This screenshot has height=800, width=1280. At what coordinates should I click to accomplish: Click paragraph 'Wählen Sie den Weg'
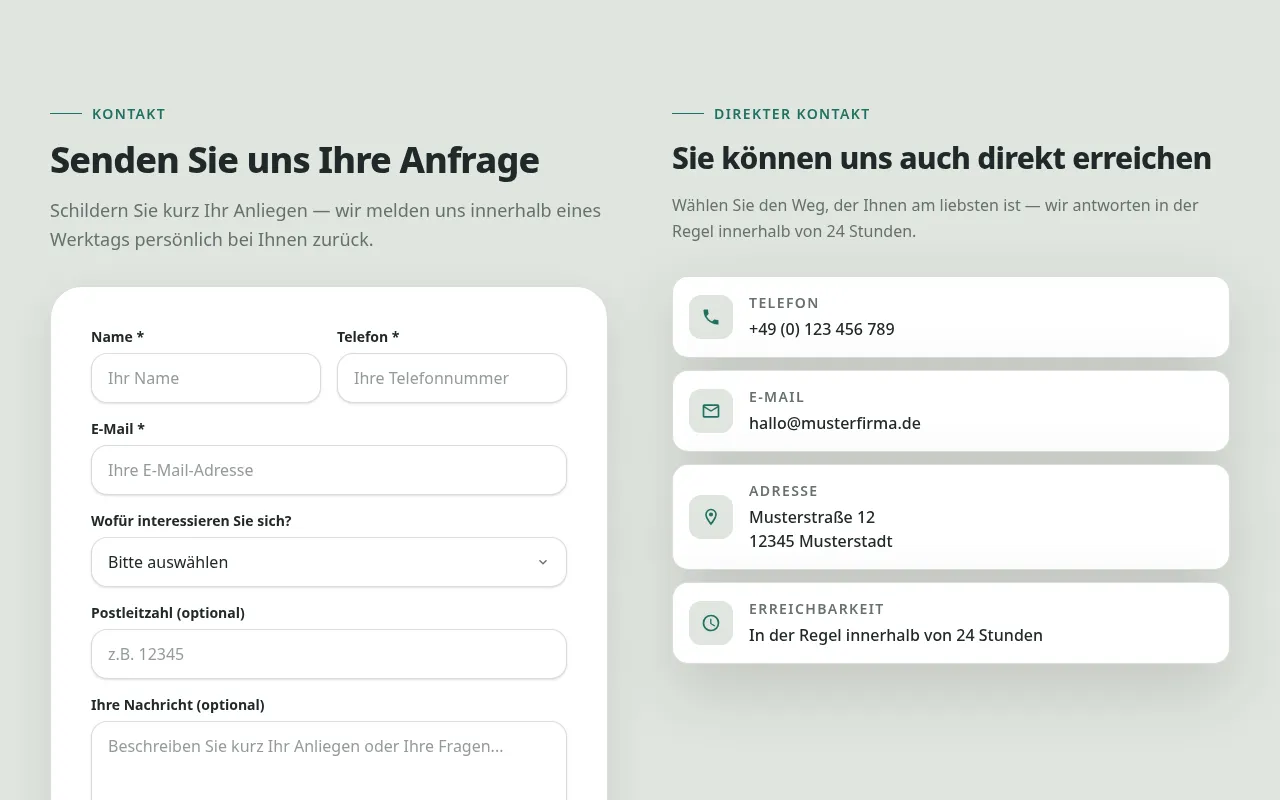pos(936,218)
